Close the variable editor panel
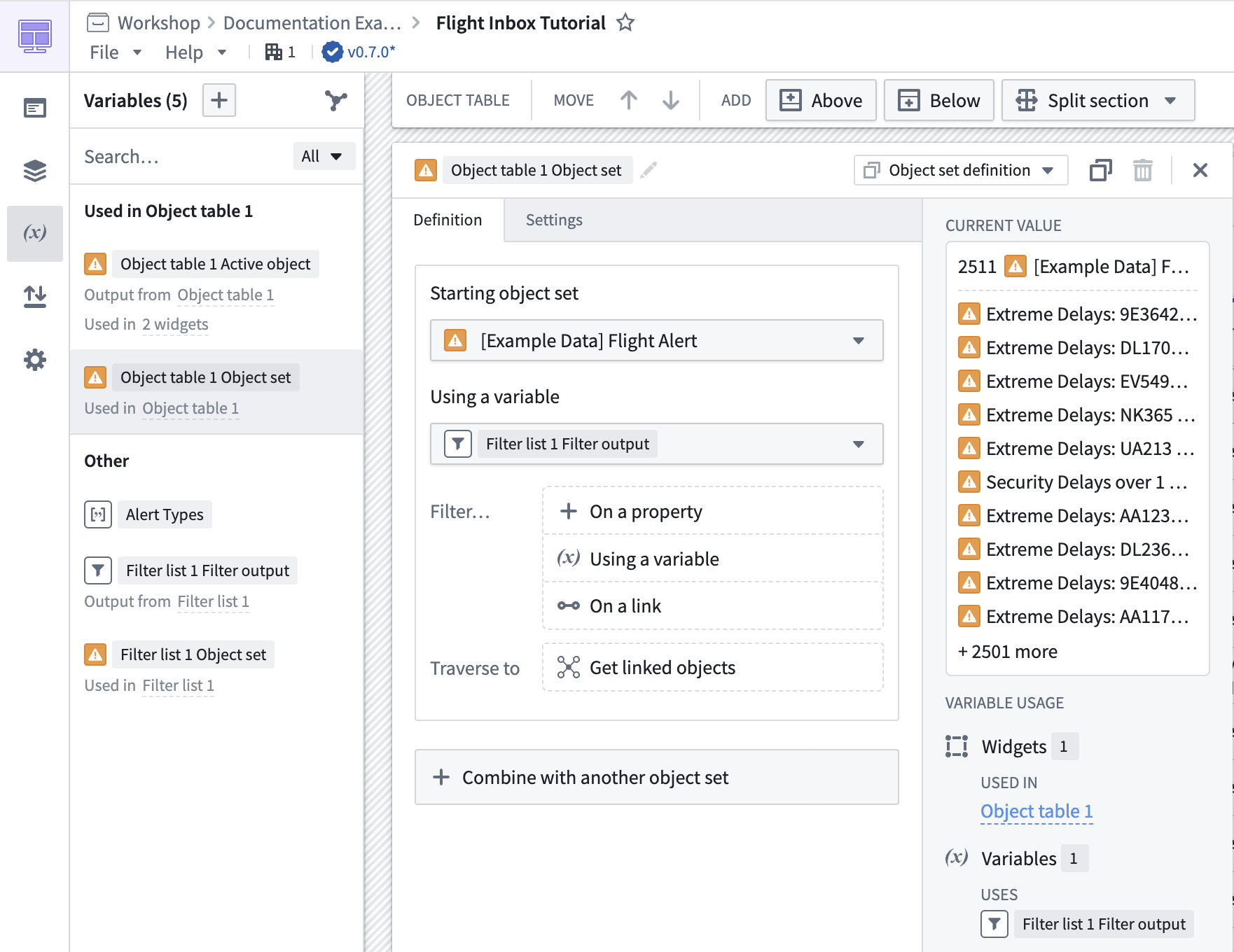The height and width of the screenshot is (952, 1234). [x=1200, y=170]
